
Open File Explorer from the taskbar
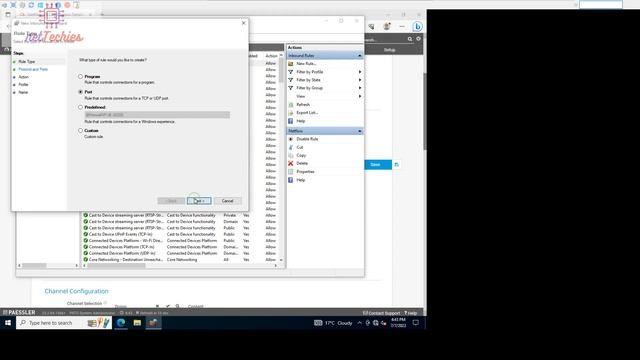coord(137,323)
